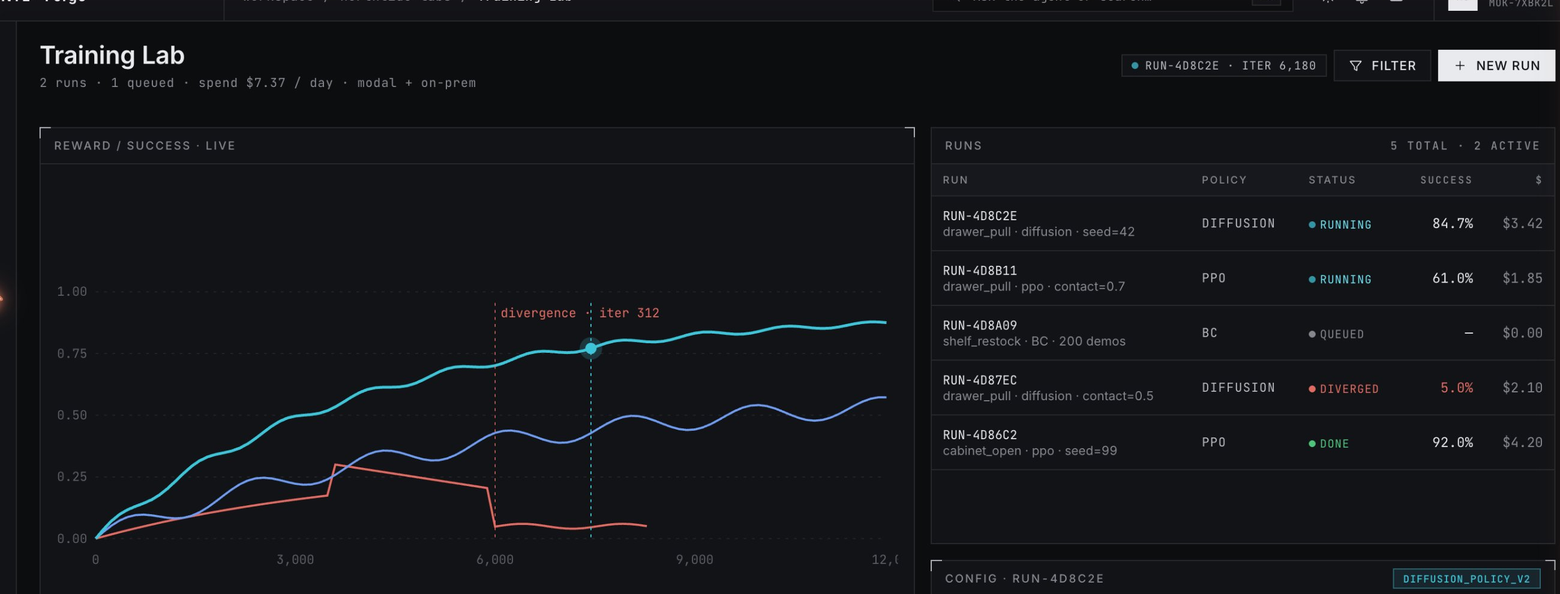1560x594 pixels.
Task: Click 'shelf_restock · BC · 200 demos' description
Action: (x=1034, y=341)
